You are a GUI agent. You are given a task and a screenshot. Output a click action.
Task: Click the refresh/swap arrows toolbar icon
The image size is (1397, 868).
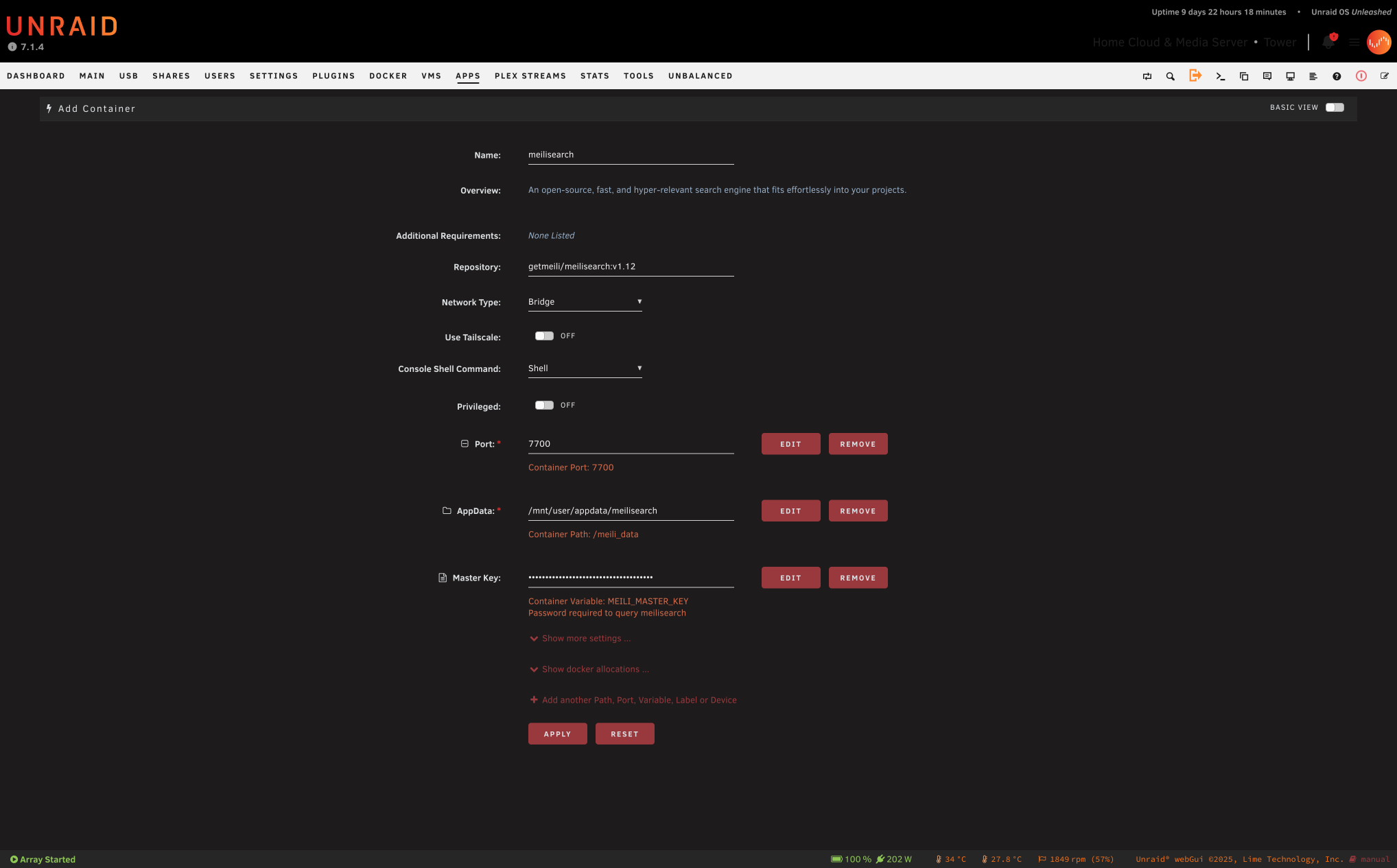[1147, 76]
